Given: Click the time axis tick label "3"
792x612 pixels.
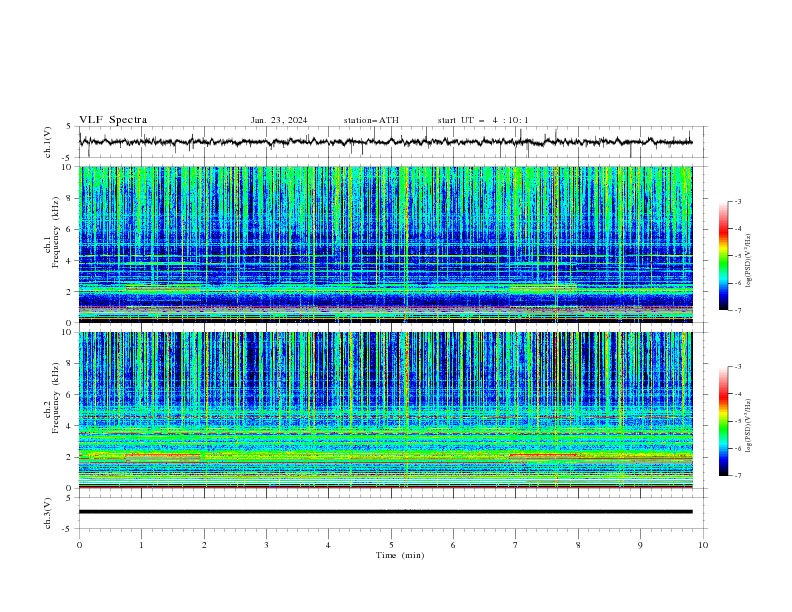Looking at the screenshot, I should [266, 545].
